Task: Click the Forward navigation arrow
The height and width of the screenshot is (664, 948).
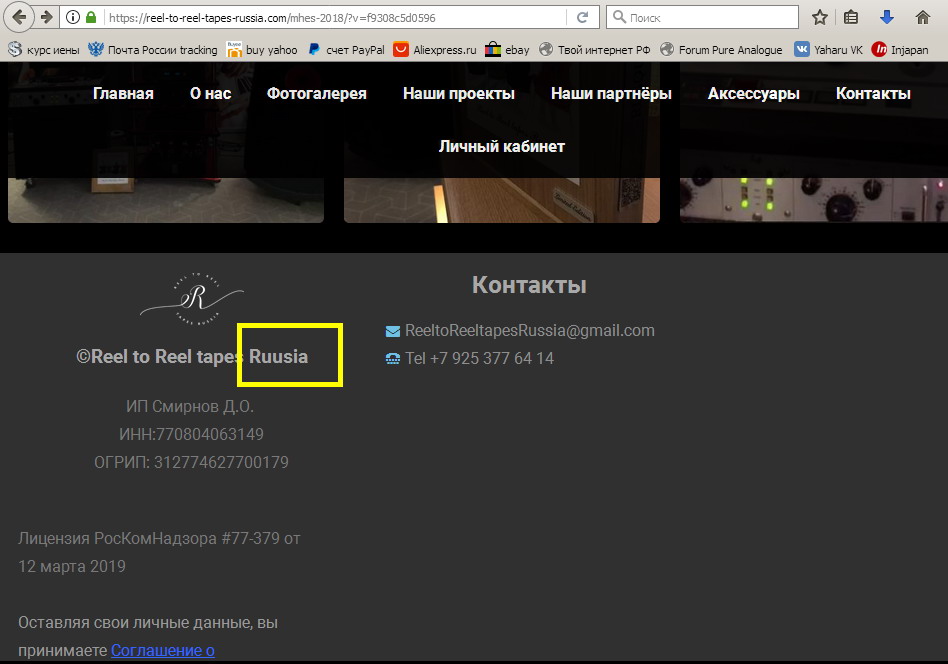Action: coord(45,17)
